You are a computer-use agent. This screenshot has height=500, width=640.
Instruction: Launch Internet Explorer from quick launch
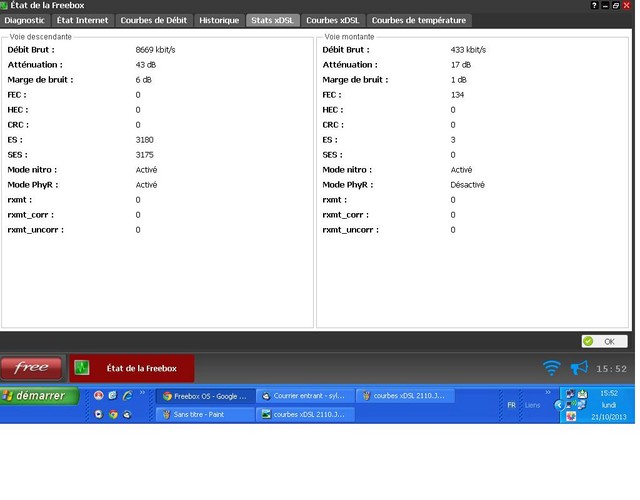[x=127, y=395]
